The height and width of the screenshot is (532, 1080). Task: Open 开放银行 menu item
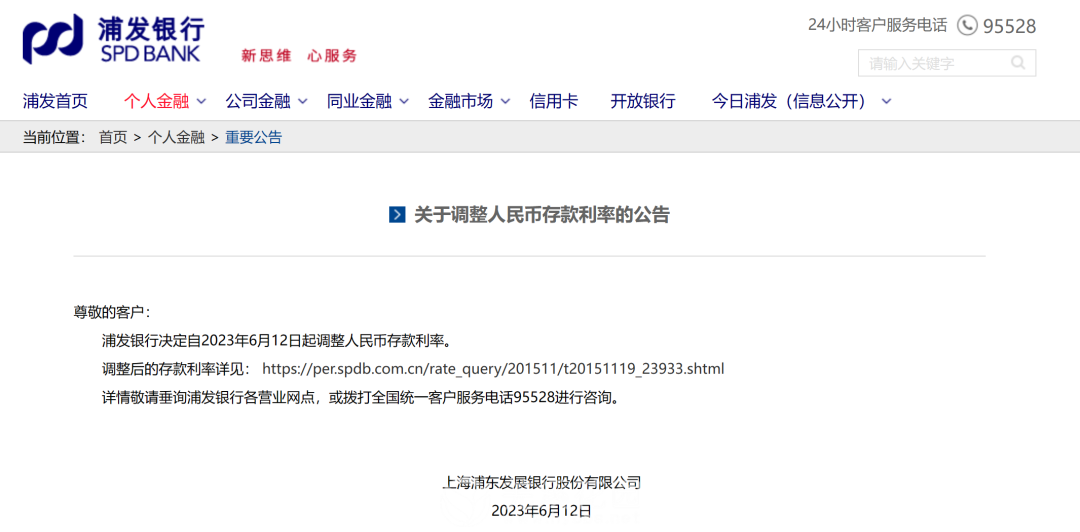tap(643, 101)
